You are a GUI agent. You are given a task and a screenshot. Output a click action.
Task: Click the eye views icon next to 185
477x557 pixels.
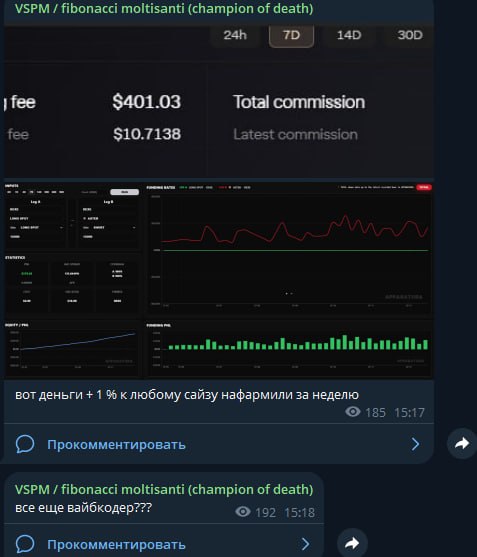pyautogui.click(x=353, y=412)
